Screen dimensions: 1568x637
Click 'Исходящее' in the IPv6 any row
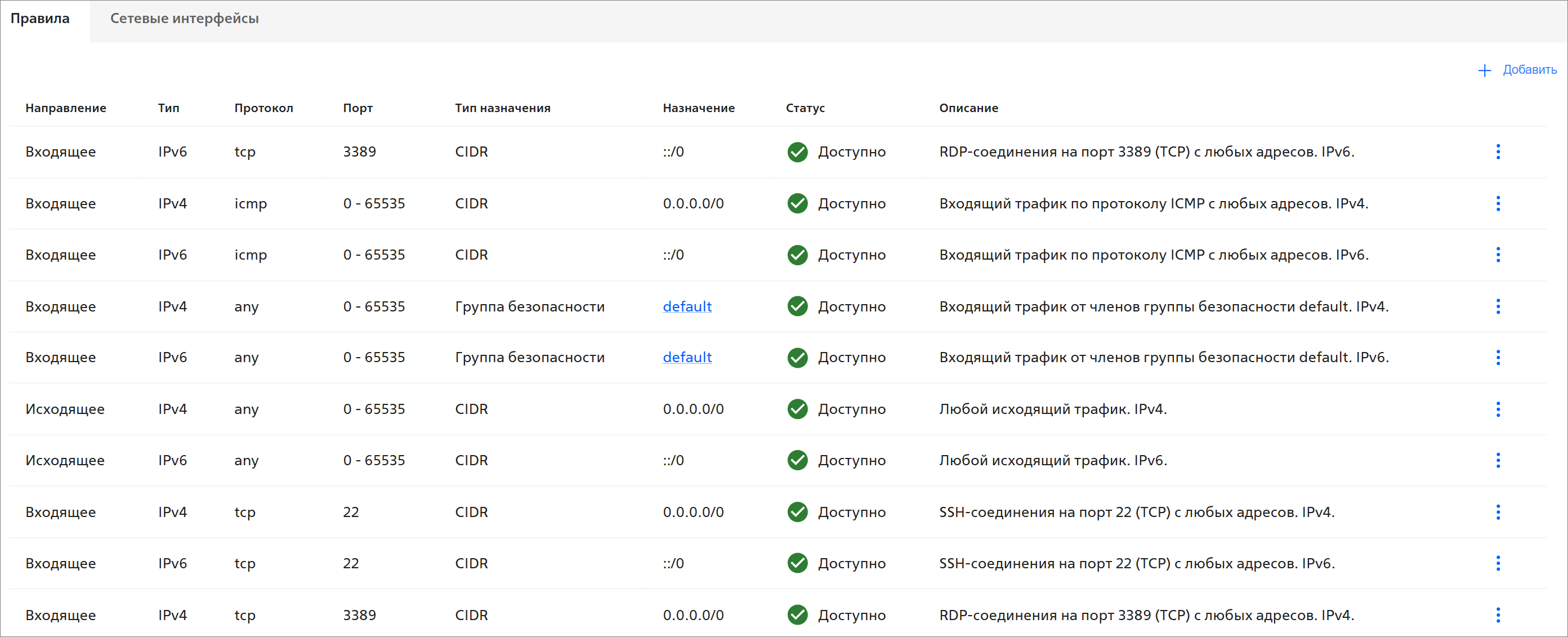[x=65, y=460]
